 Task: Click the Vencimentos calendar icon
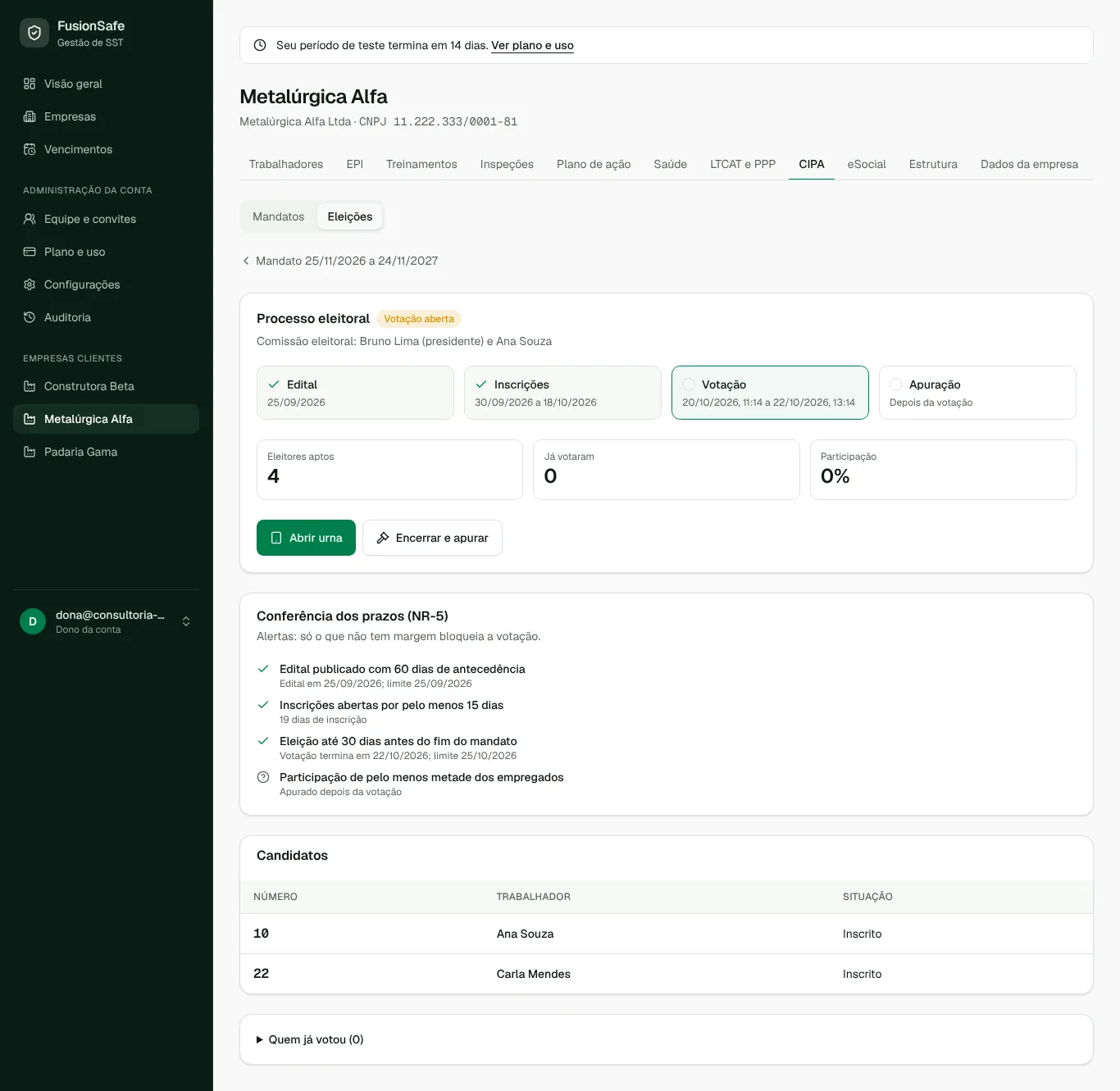tap(30, 149)
